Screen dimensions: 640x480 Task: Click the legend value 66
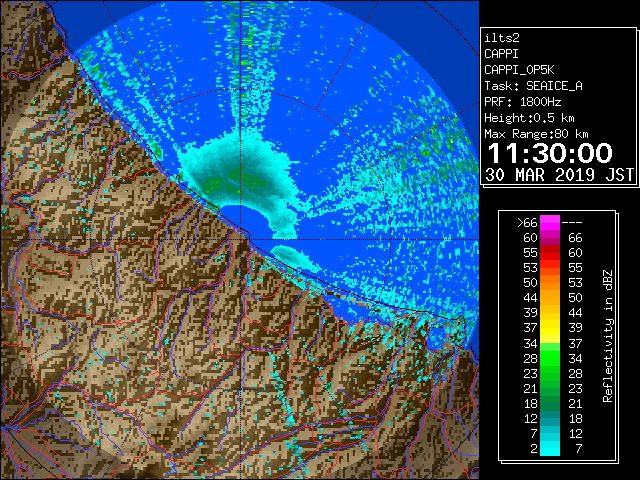coord(575,238)
